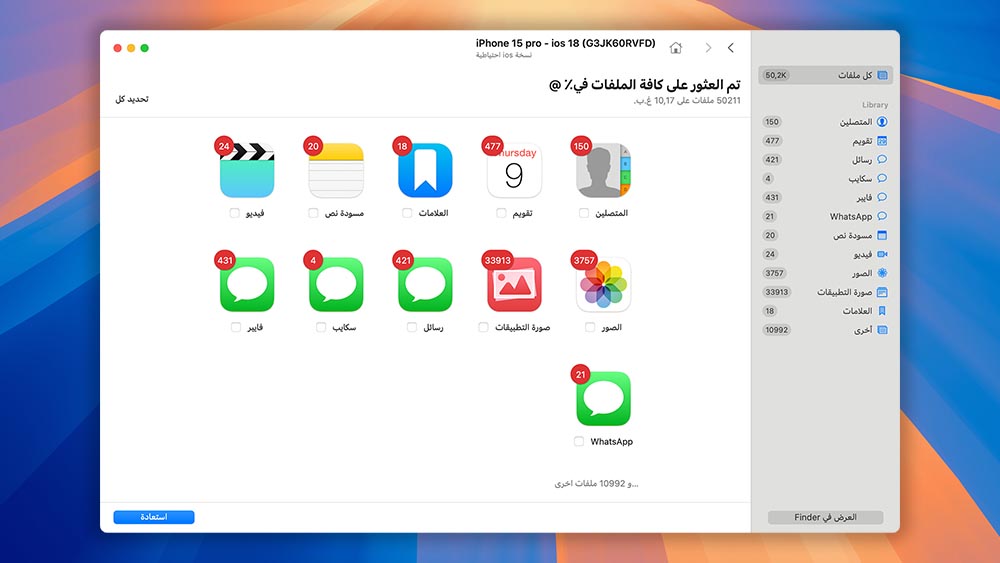Tick the العلامات checkbox
The image size is (1000, 563).
407,213
